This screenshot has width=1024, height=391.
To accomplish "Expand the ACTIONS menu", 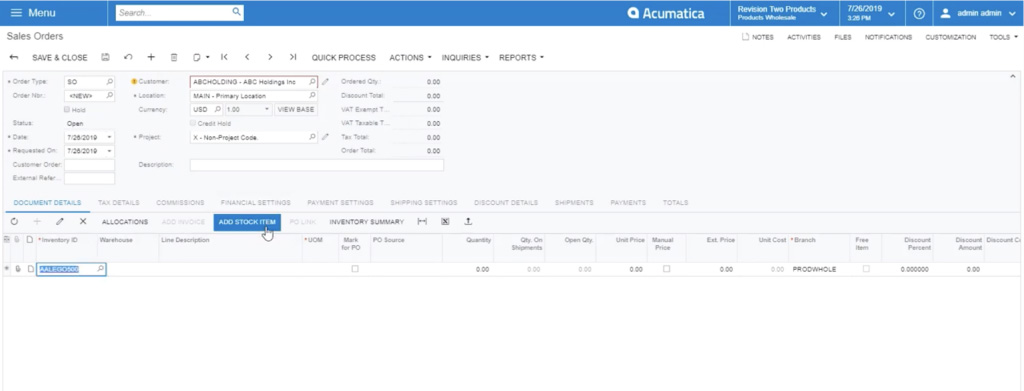I will coord(410,57).
